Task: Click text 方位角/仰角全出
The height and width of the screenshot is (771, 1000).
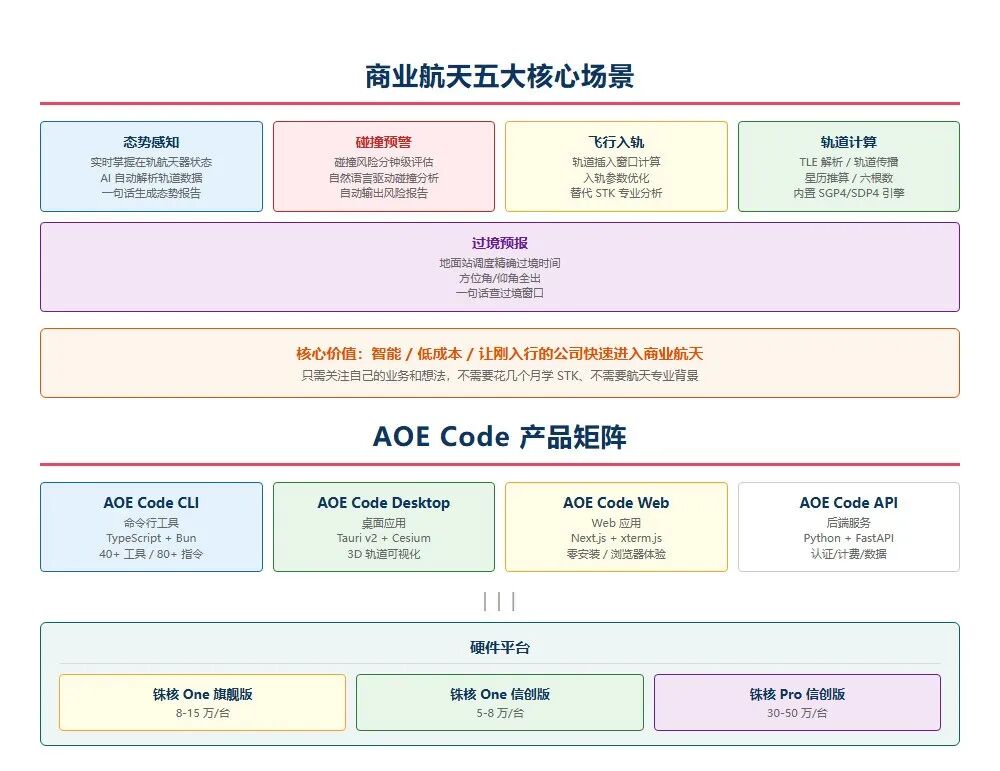Action: pos(499,278)
